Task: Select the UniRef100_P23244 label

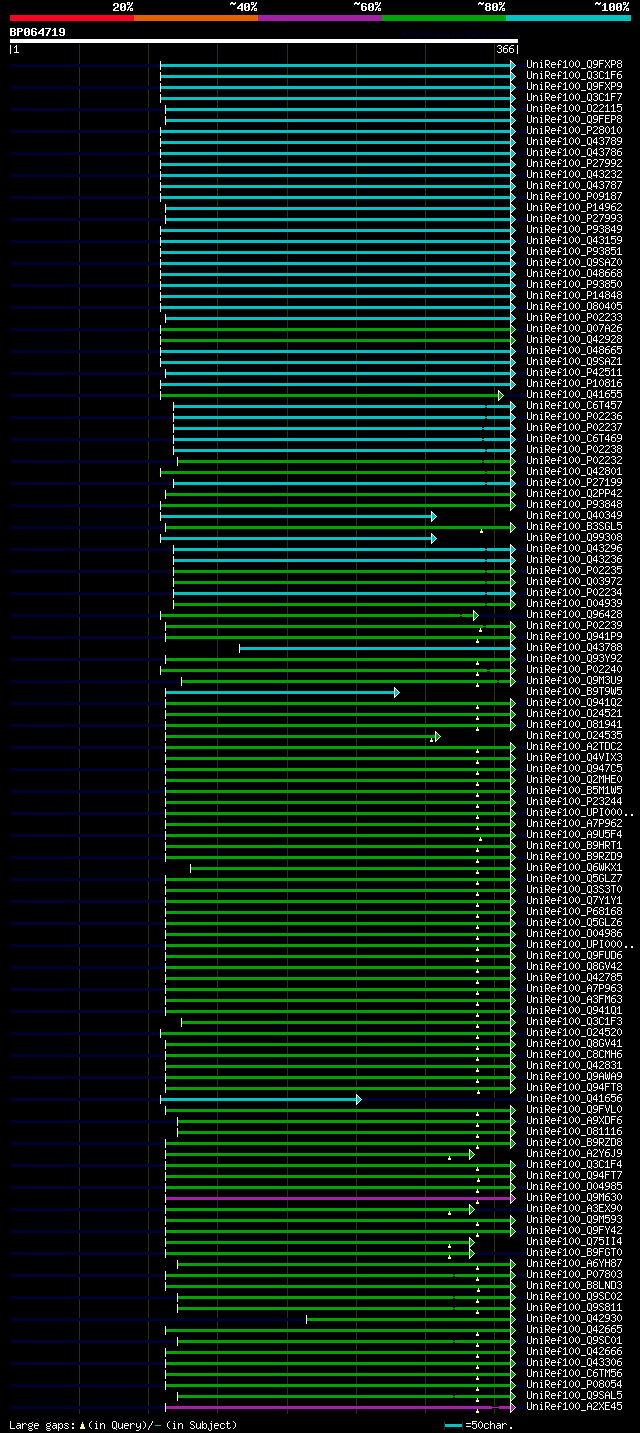Action: coord(574,802)
